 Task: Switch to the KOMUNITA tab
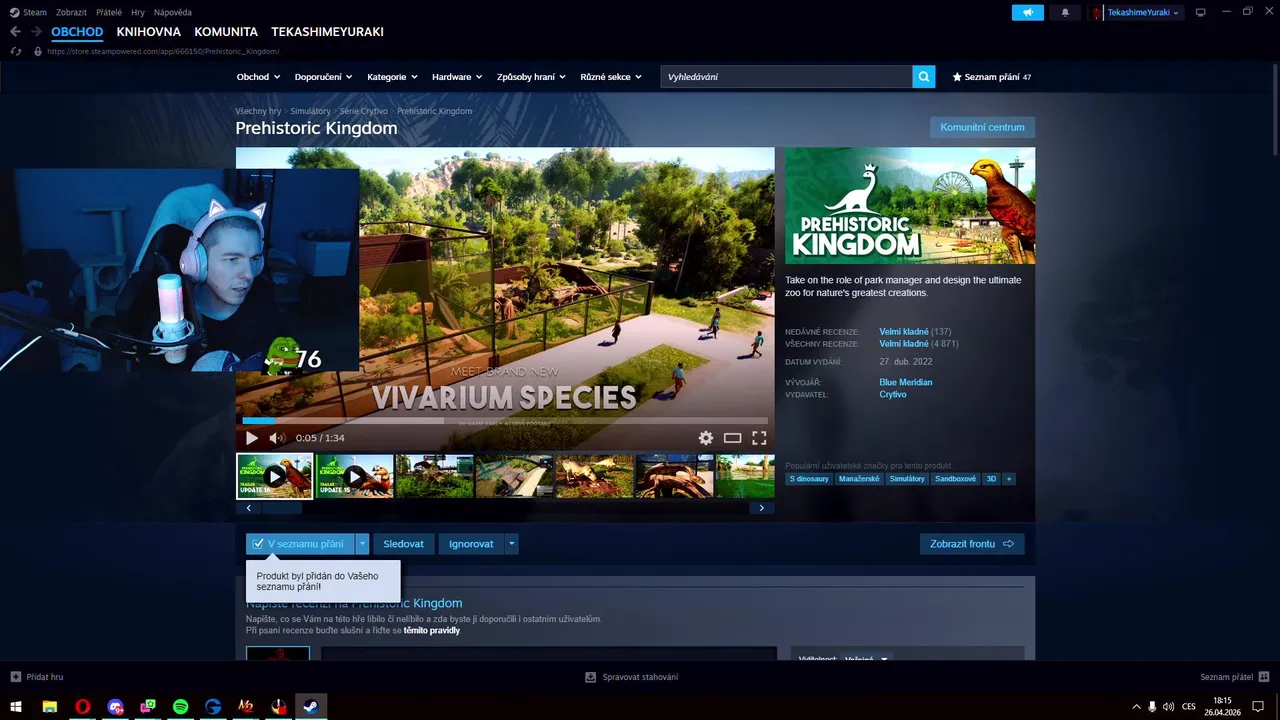226,32
